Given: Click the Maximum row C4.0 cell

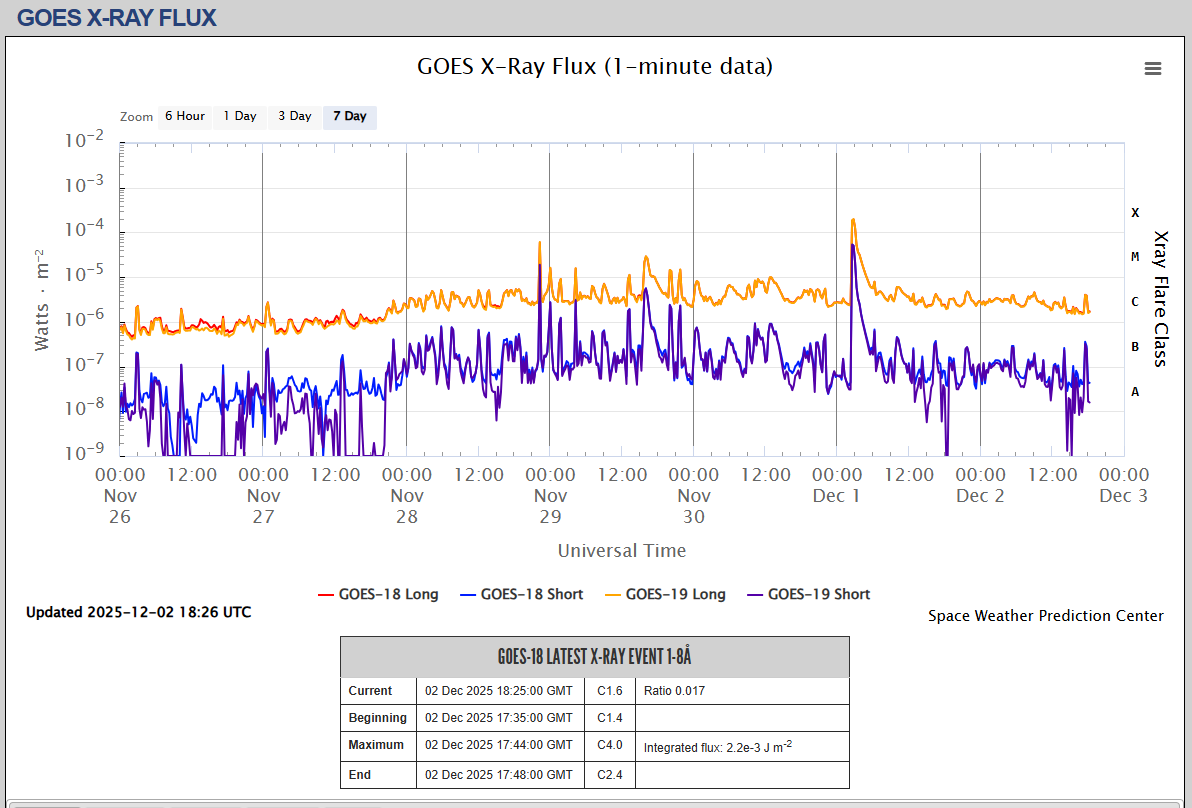Looking at the screenshot, I should 610,745.
